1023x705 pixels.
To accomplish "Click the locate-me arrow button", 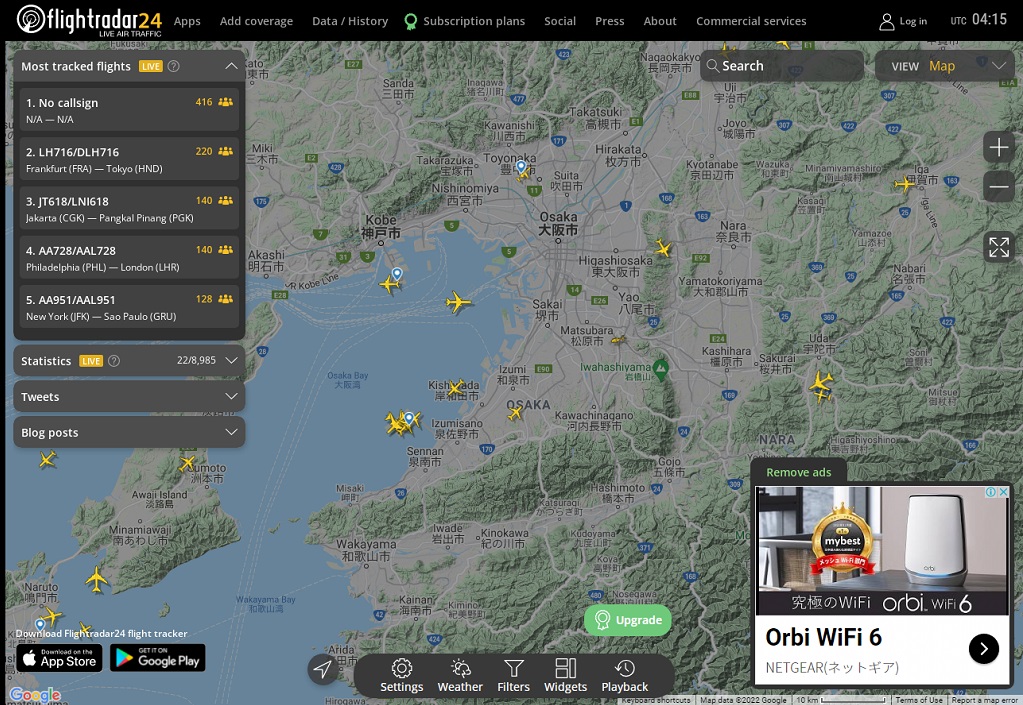I will (x=323, y=670).
